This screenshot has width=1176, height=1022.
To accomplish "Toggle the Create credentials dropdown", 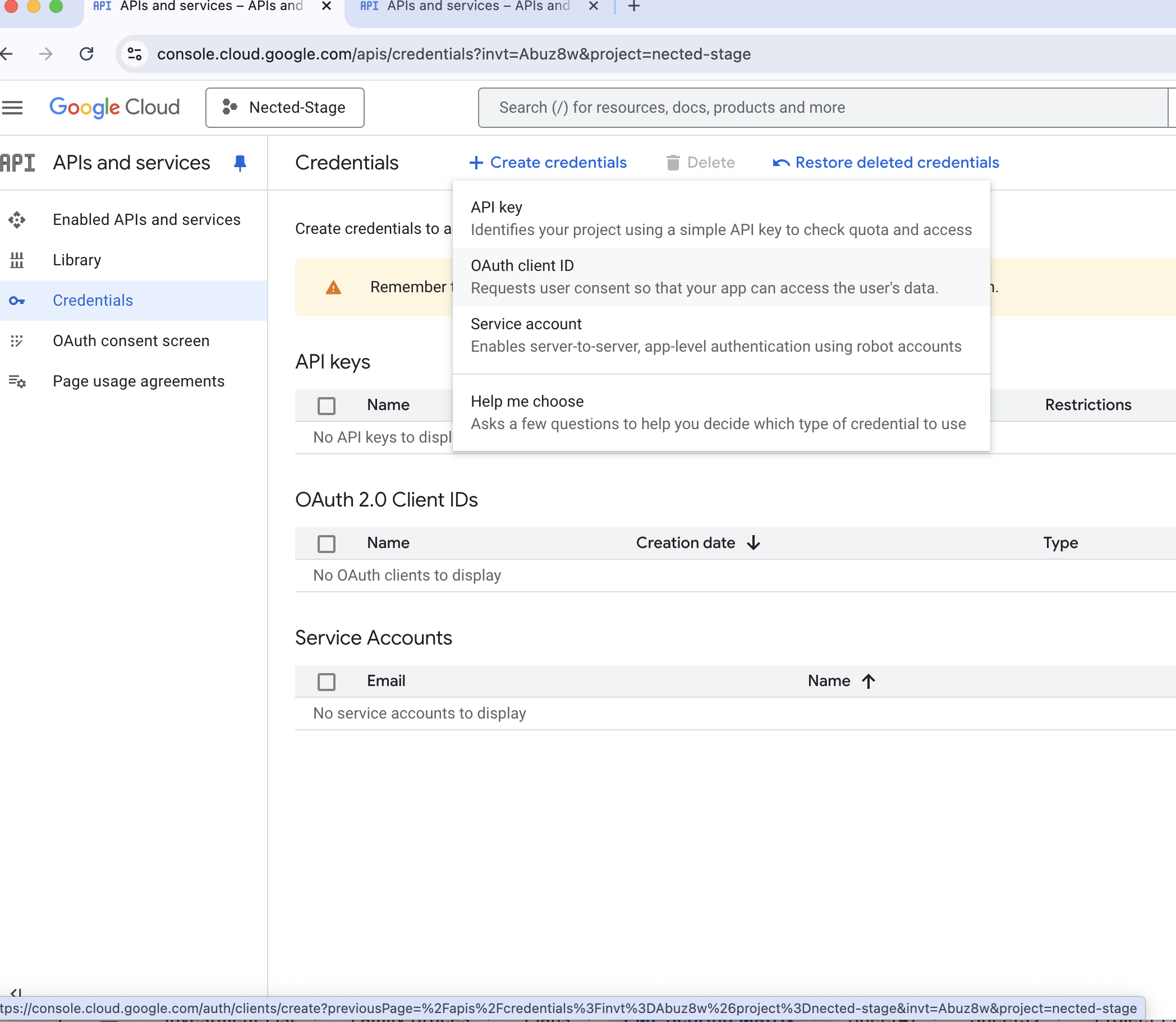I will point(548,163).
